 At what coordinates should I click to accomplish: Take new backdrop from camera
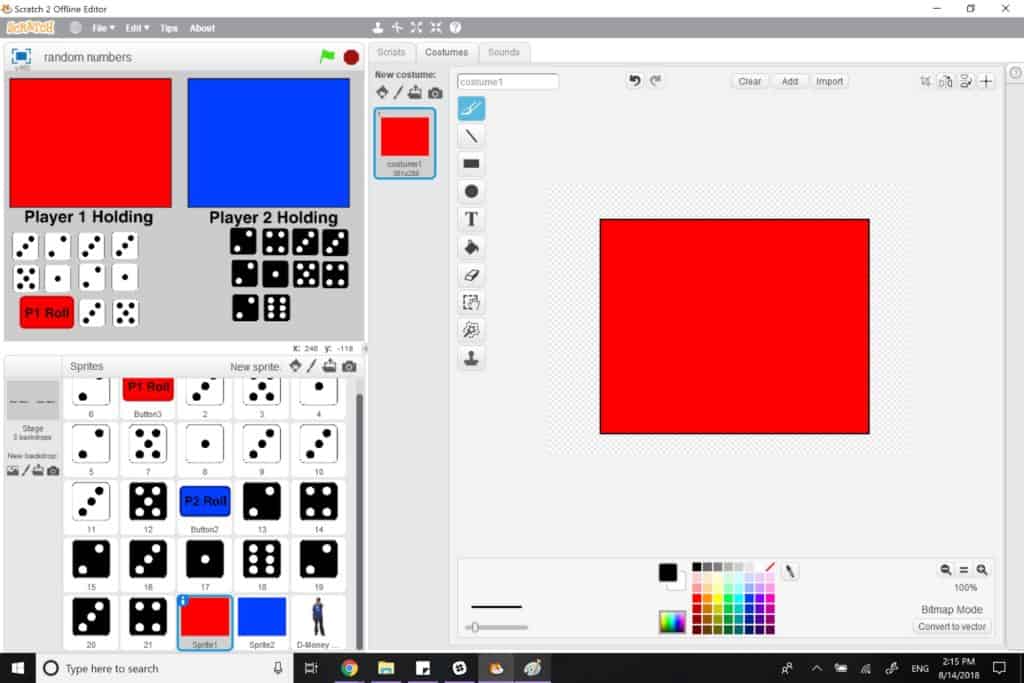53,470
